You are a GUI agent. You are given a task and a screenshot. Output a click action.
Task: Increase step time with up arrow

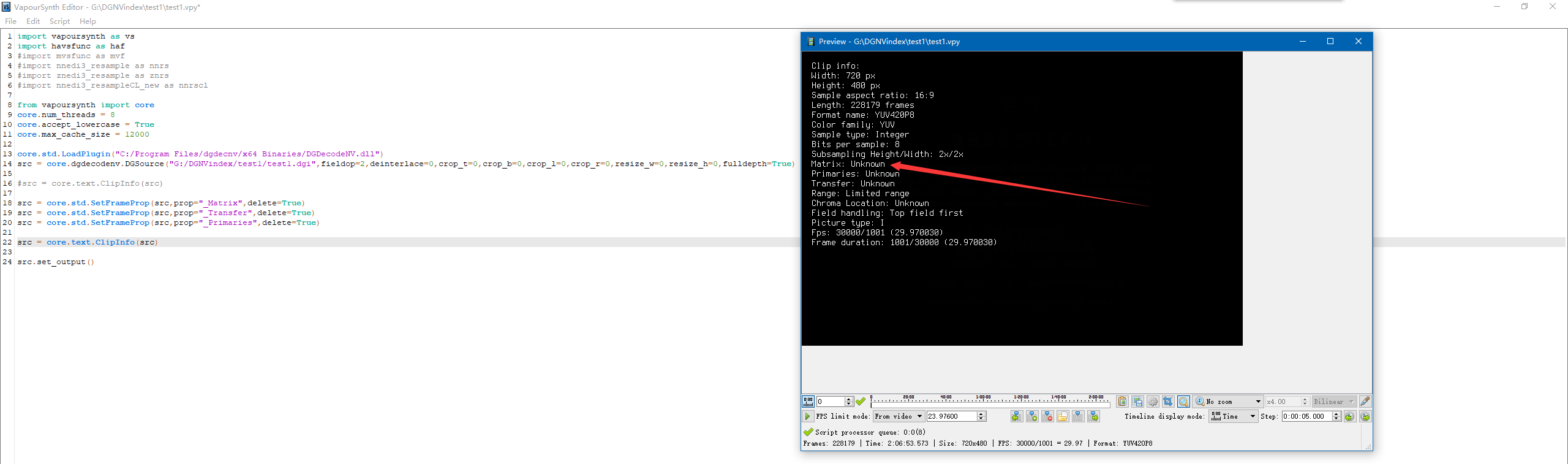[x=1336, y=414]
